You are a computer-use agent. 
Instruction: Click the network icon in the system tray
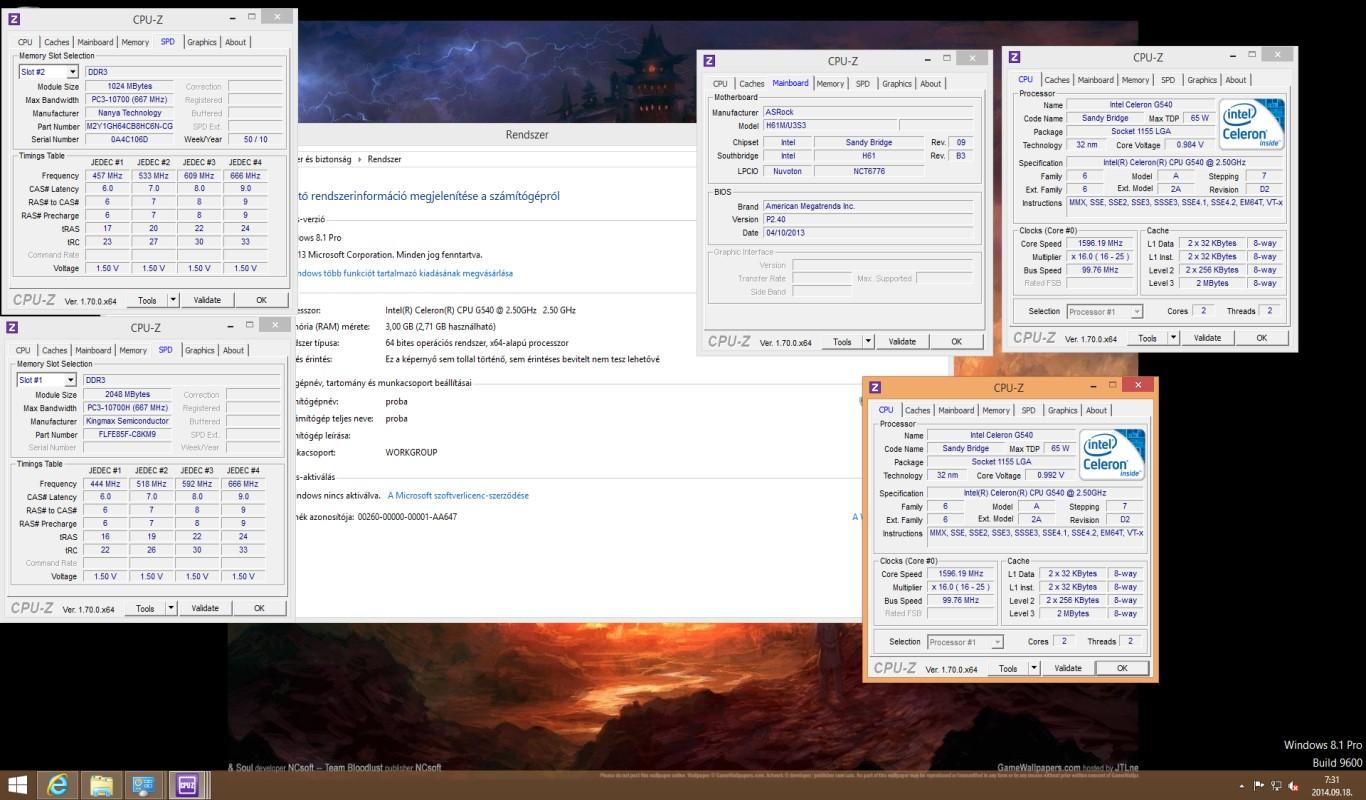click(x=1278, y=785)
